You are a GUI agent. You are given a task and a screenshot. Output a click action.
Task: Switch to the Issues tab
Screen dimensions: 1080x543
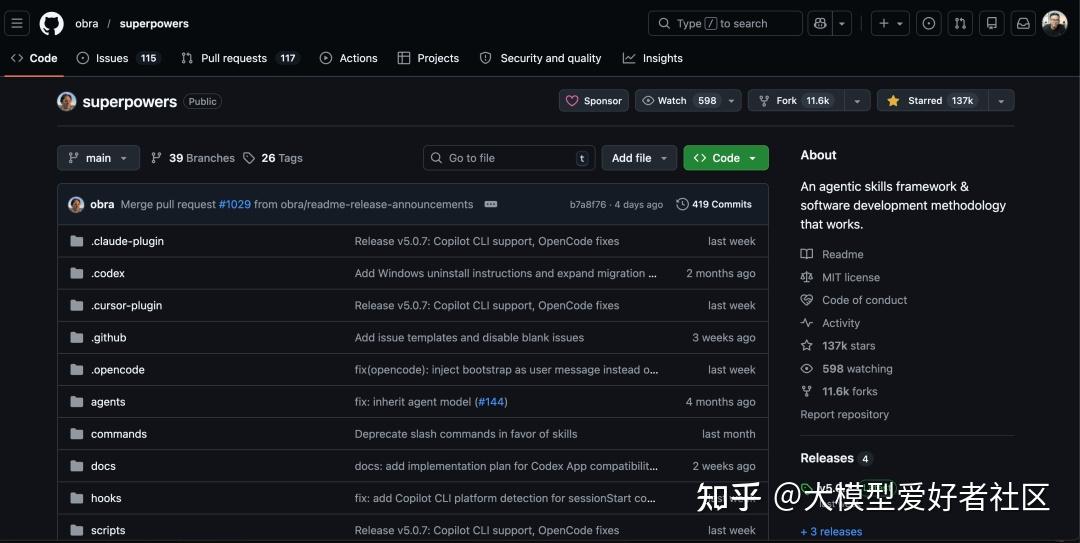[118, 59]
